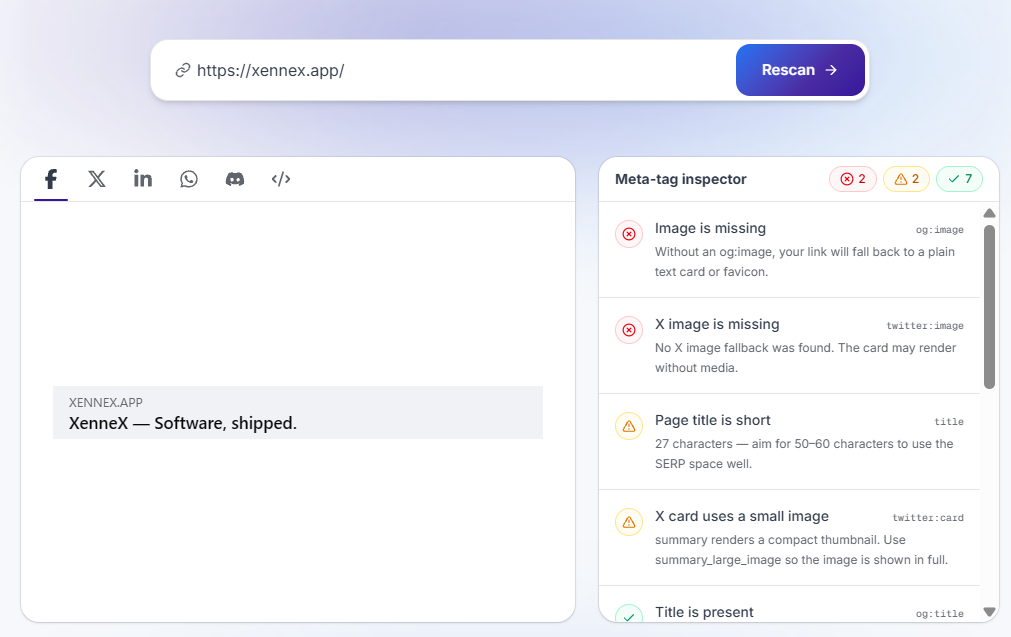Screen dimensions: 1011x637
Task: Click the error icon beside X image is missing
Action: [x=629, y=330]
